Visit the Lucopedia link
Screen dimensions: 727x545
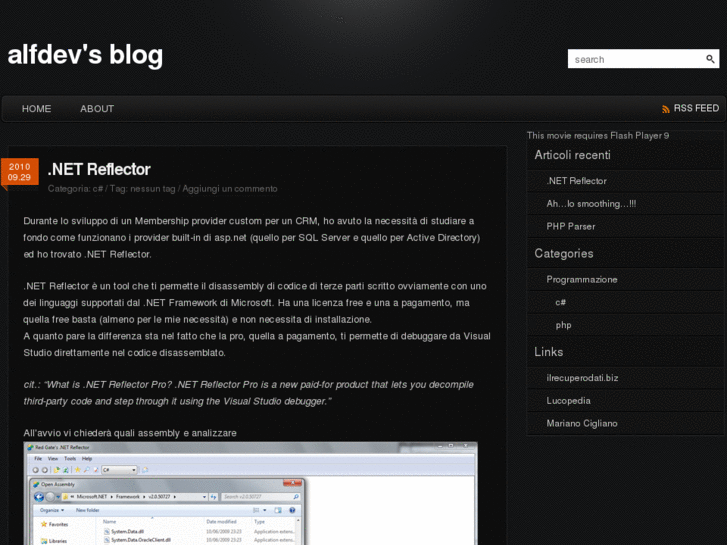(x=568, y=400)
